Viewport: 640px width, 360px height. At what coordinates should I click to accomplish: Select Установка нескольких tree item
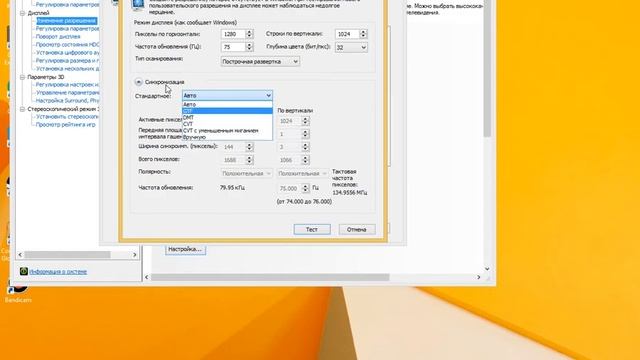point(67,69)
